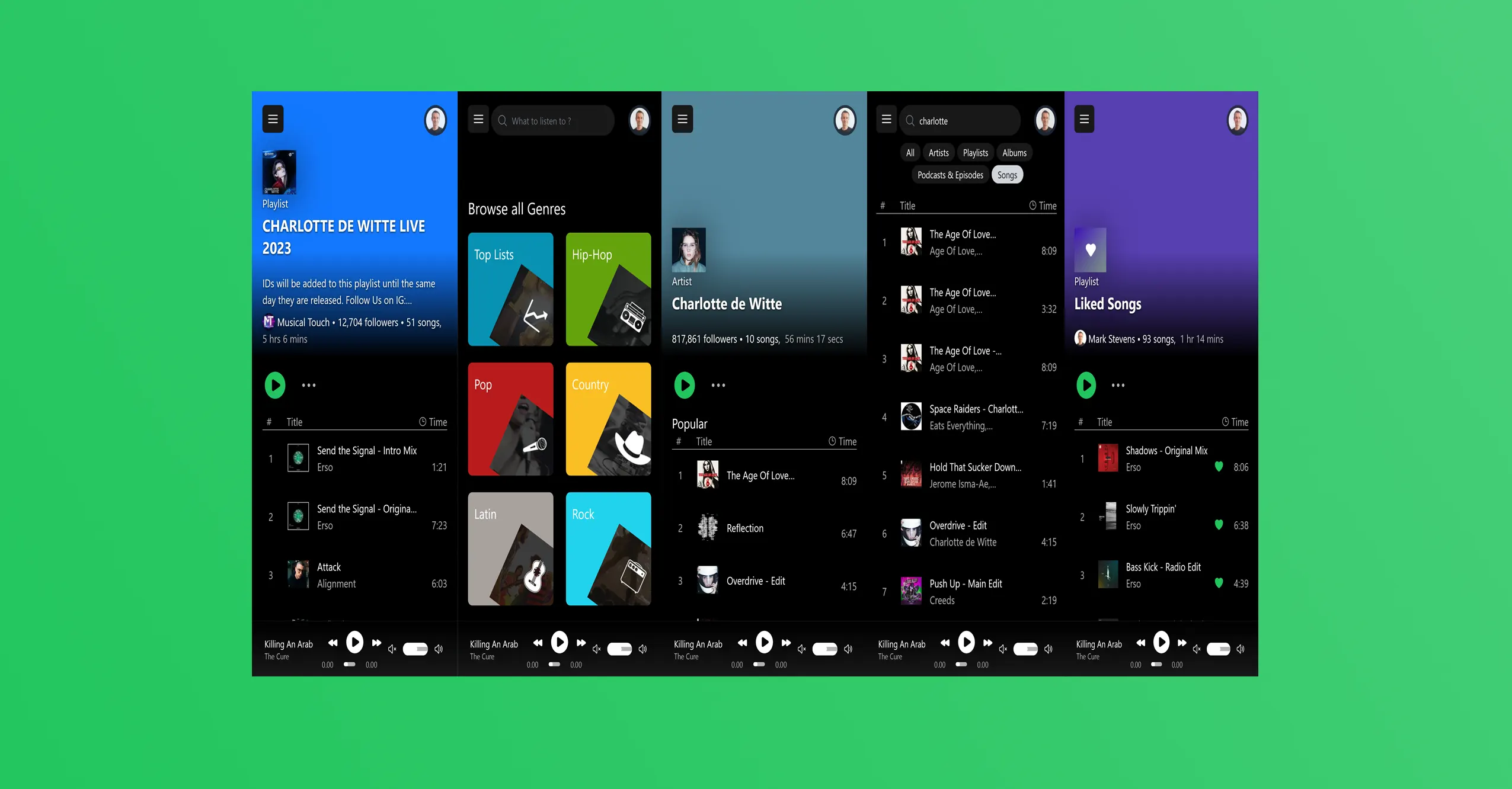Screen dimensions: 1512x789
Task: Unlike Slowly Trippin' heart
Action: 1219,525
